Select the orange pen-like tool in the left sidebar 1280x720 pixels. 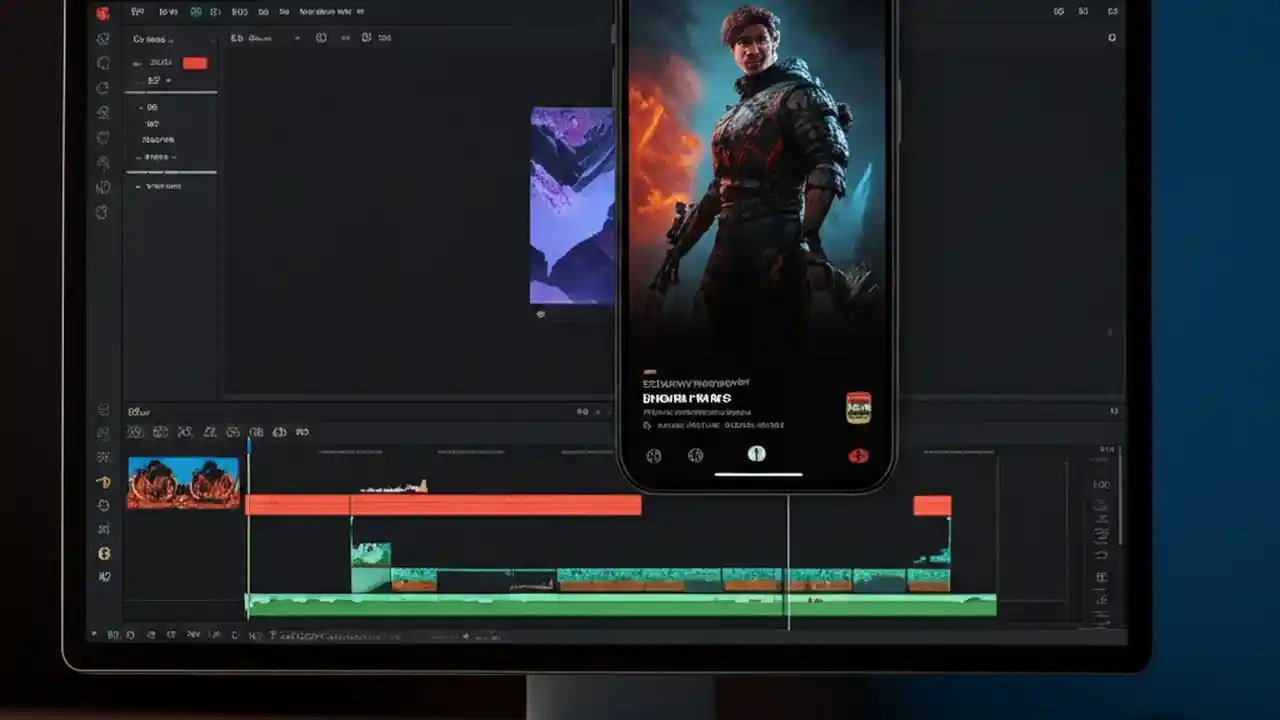(104, 483)
